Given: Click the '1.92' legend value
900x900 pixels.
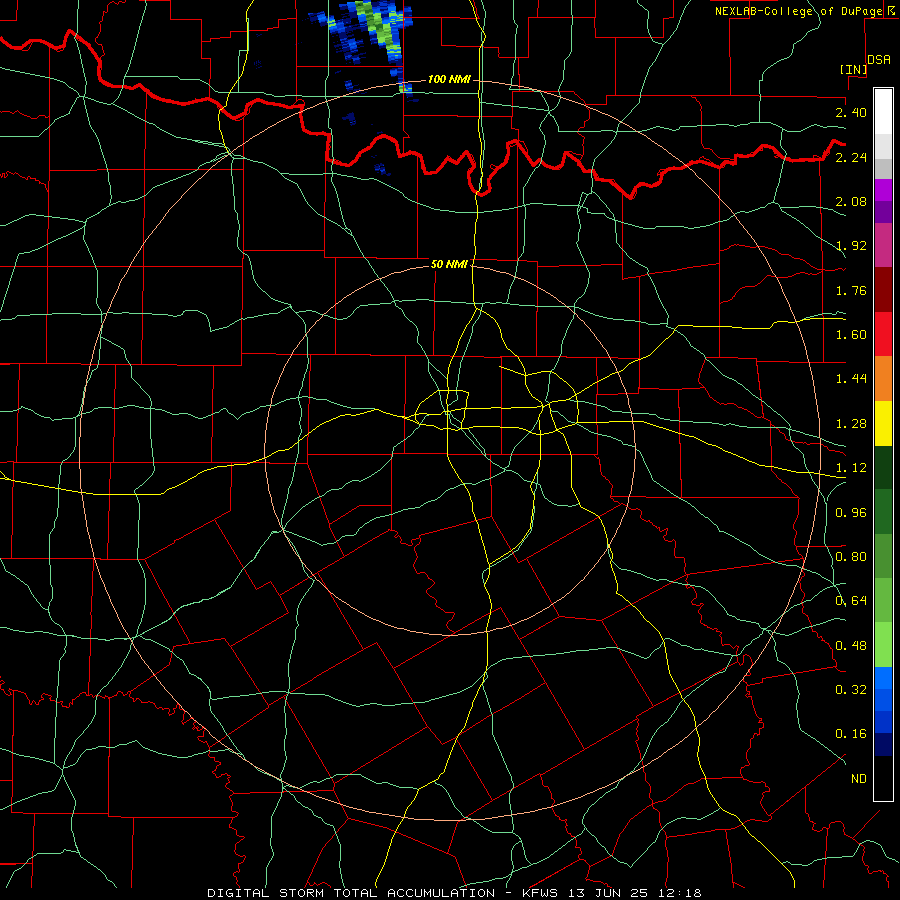Looking at the screenshot, I should (x=851, y=246).
